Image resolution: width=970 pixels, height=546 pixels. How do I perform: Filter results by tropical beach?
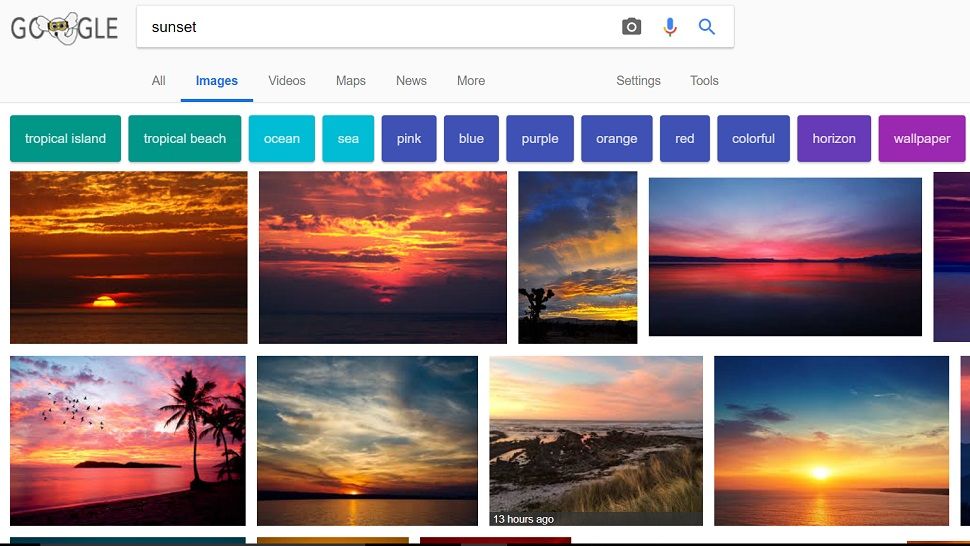coord(184,139)
